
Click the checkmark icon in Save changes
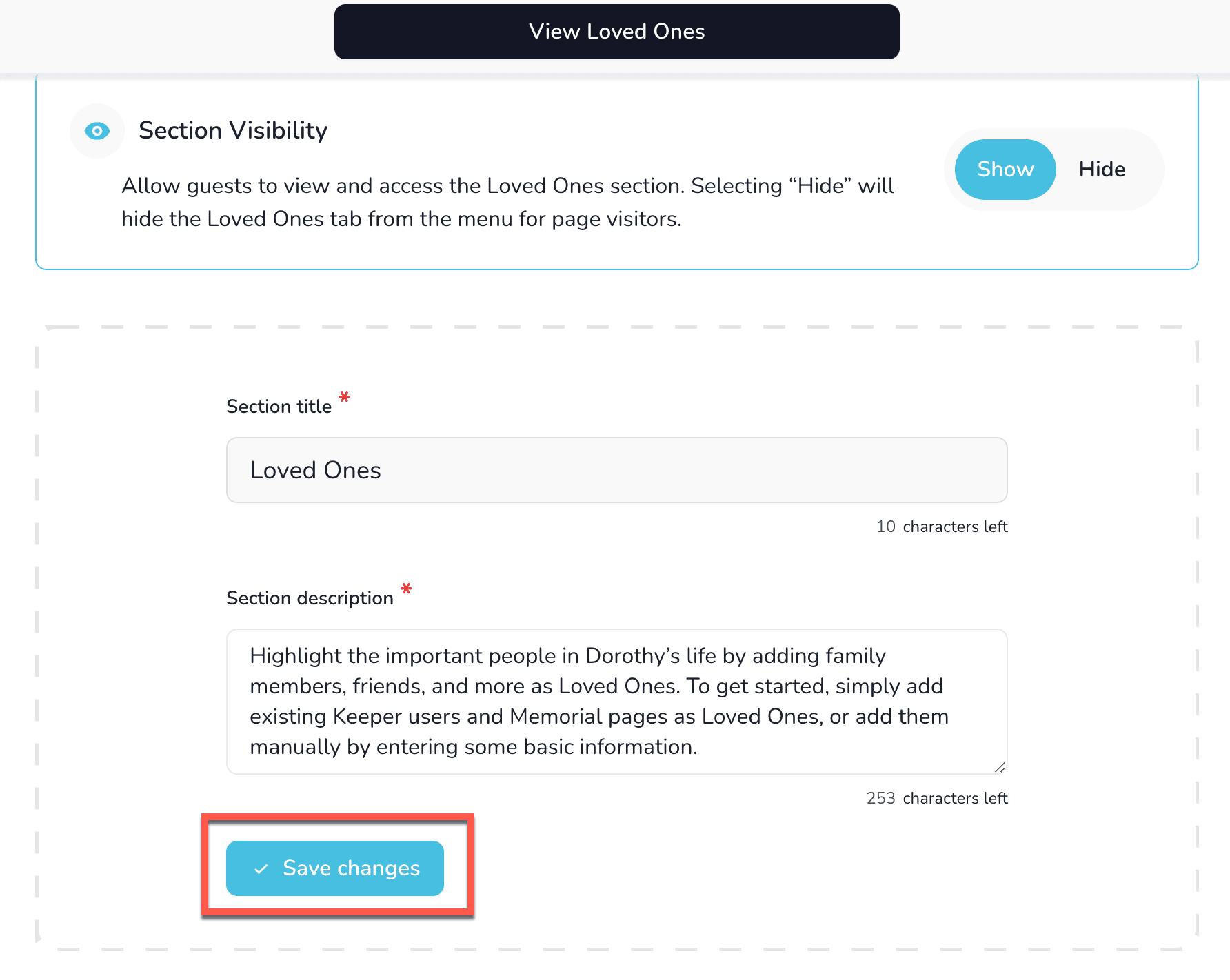[x=261, y=869]
